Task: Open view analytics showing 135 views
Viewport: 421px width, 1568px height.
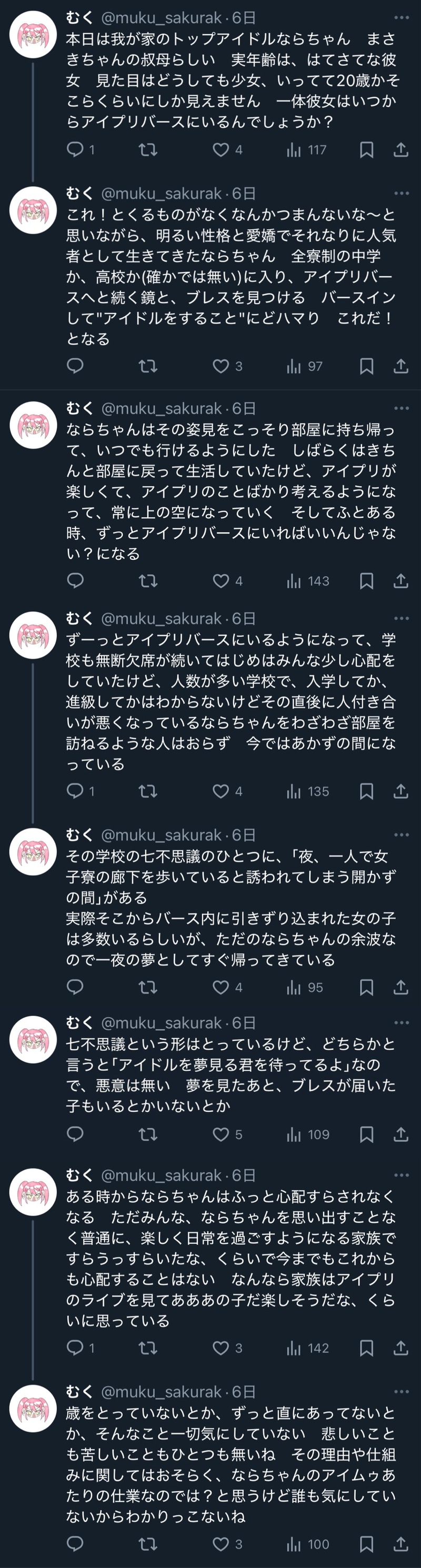Action: (x=308, y=791)
